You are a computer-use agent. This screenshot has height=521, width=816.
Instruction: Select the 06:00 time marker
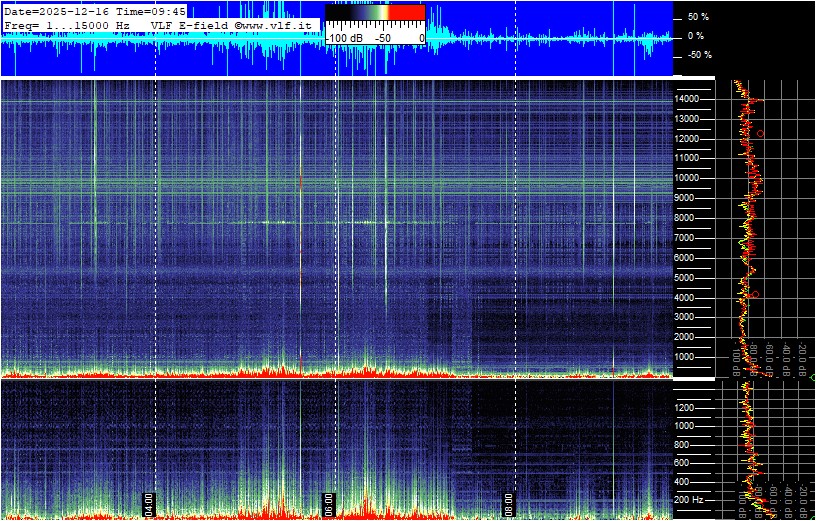328,502
